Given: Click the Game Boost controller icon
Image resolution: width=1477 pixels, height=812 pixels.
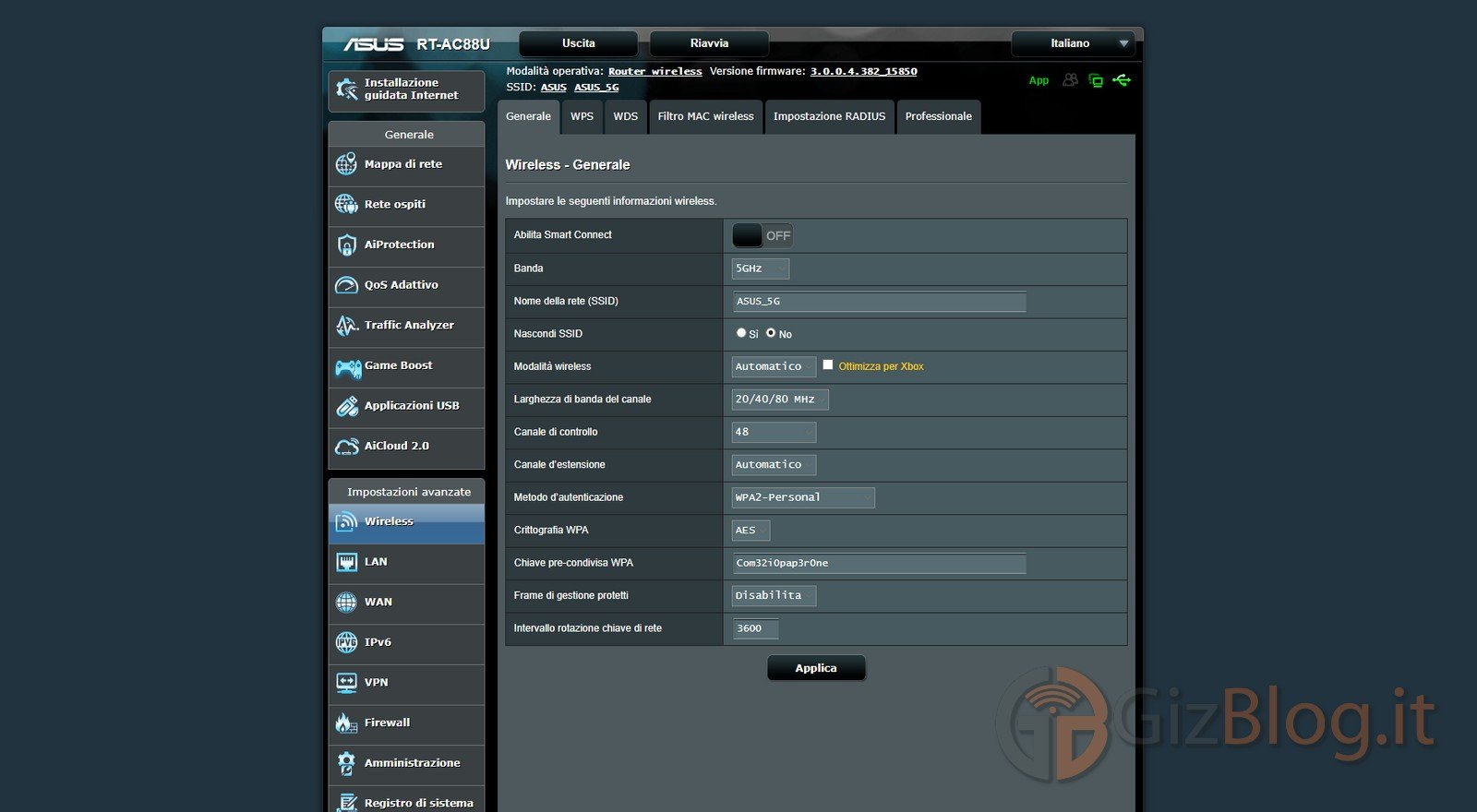Looking at the screenshot, I should pos(348,368).
